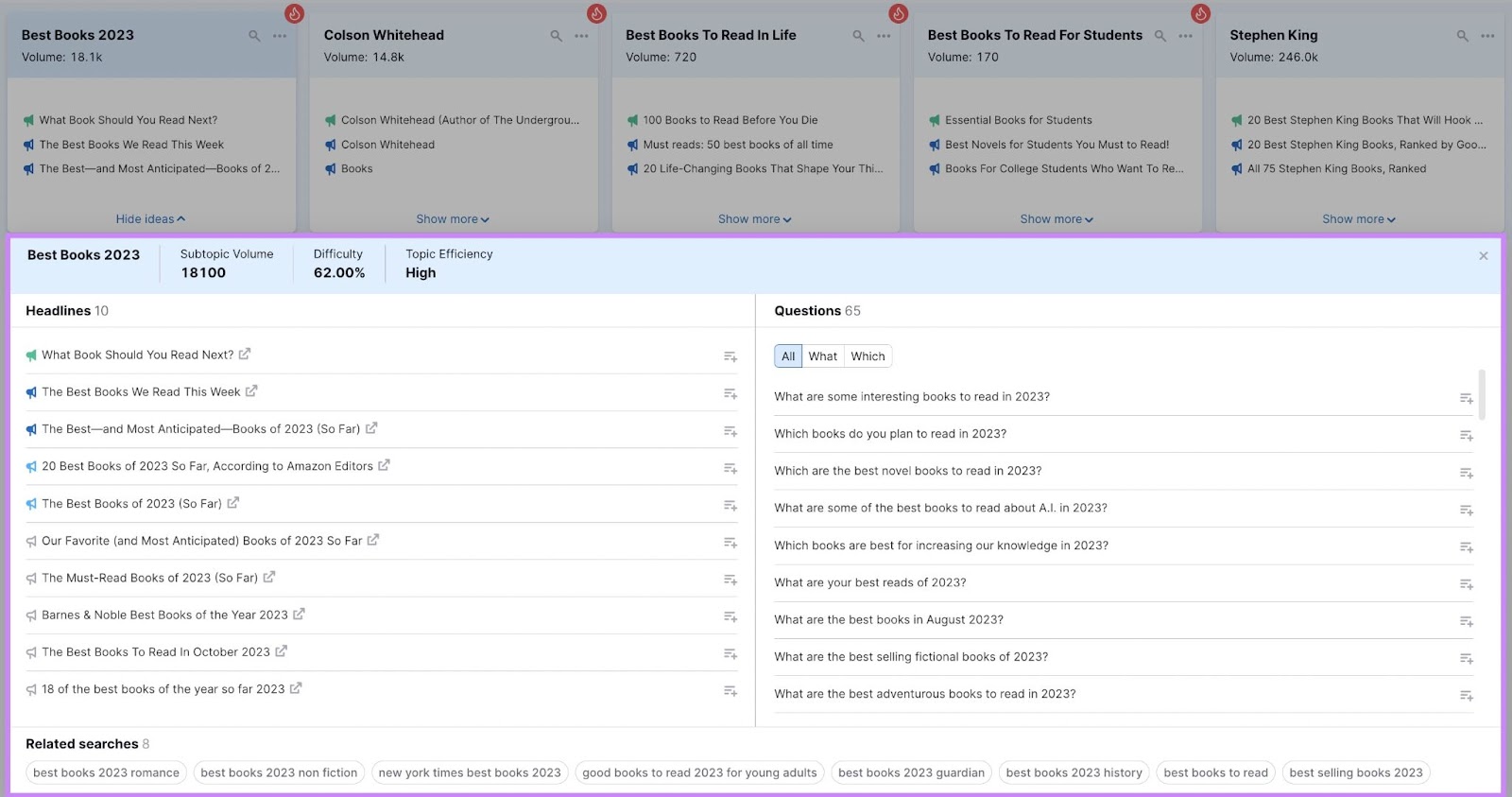Click search icon on Stephen King card
1512x797 pixels.
(1462, 36)
